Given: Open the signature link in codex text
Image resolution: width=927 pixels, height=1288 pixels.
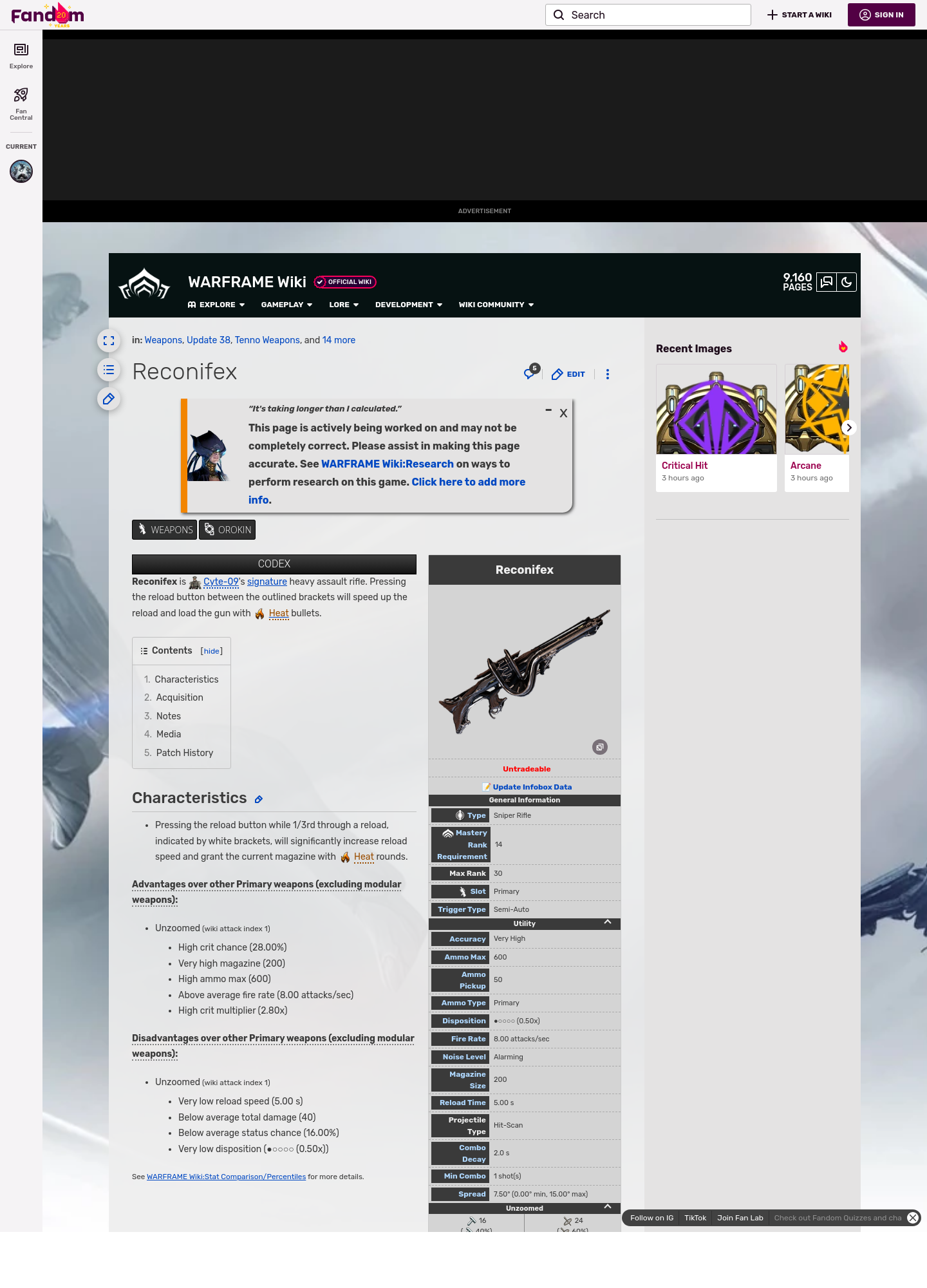Looking at the screenshot, I should [x=267, y=582].
